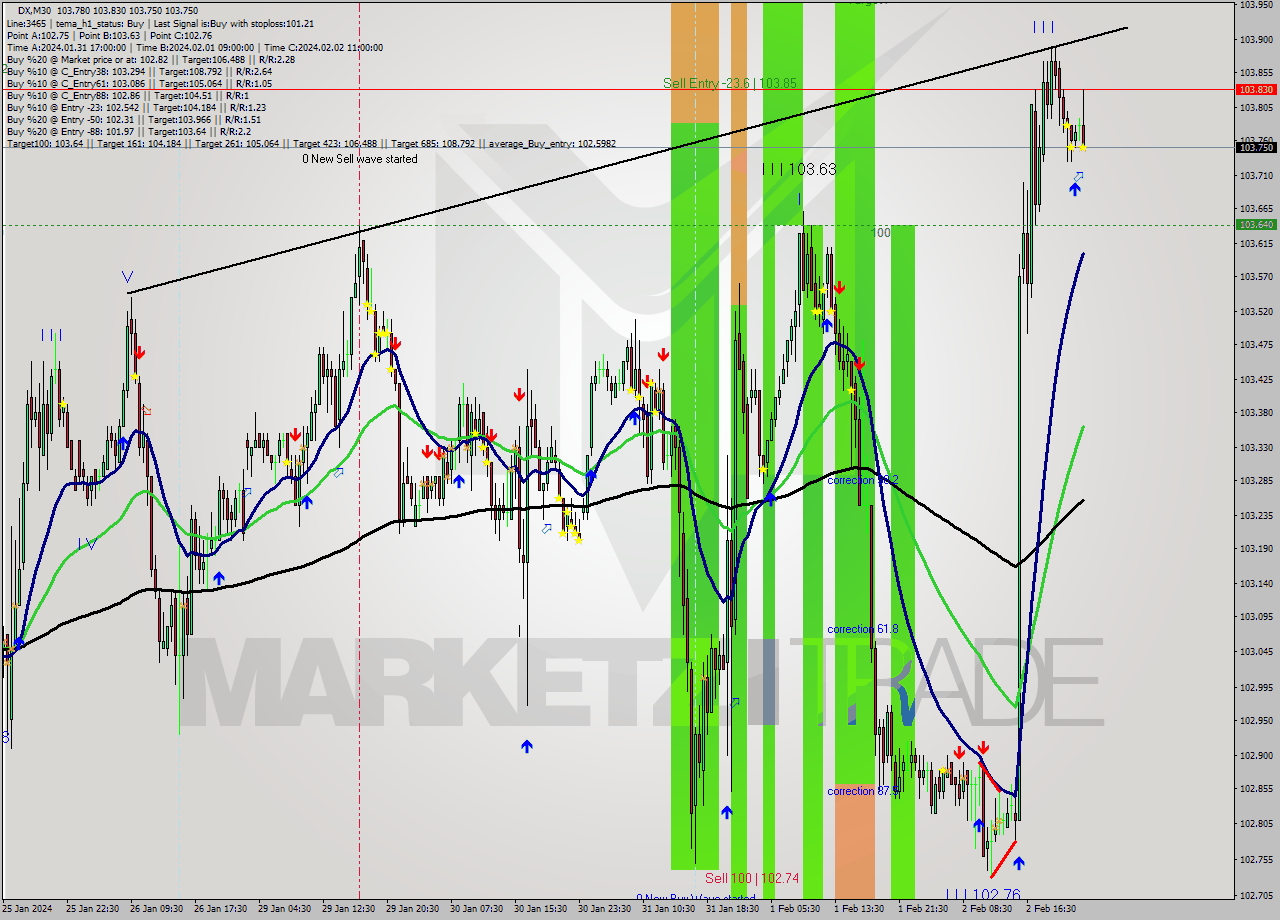Click the '1 Feb 13:30' time axis label
Image resolution: width=1280 pixels, height=920 pixels.
[859, 909]
